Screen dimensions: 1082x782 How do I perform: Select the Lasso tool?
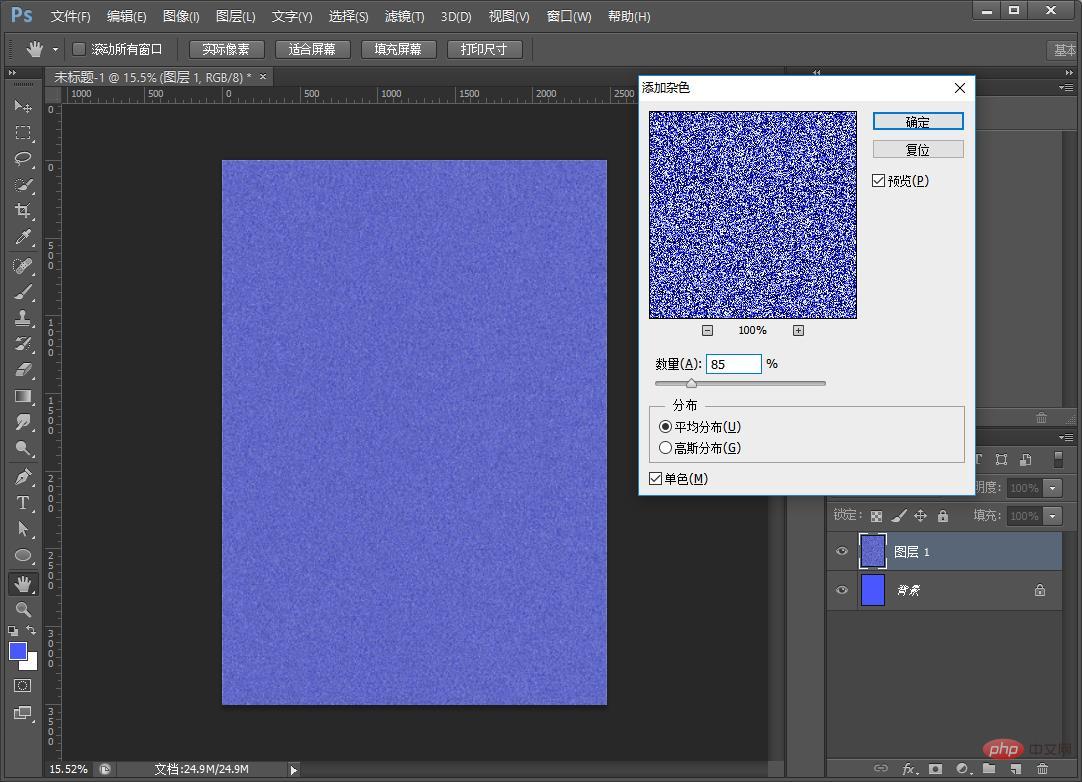pyautogui.click(x=23, y=159)
